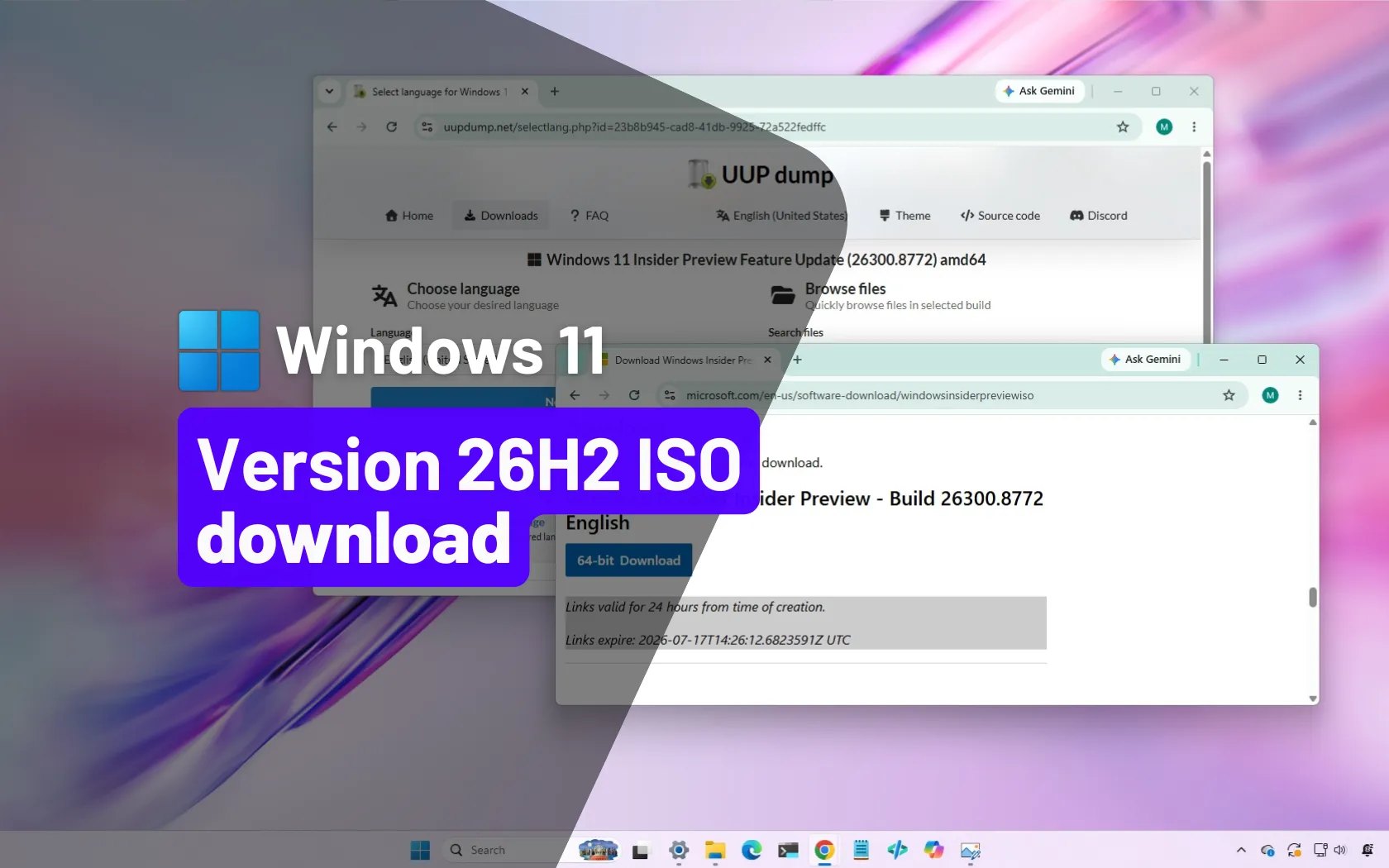This screenshot has height=868, width=1389.
Task: Bookmark the Microsoft Insider Preview ISO page
Action: tap(1229, 395)
